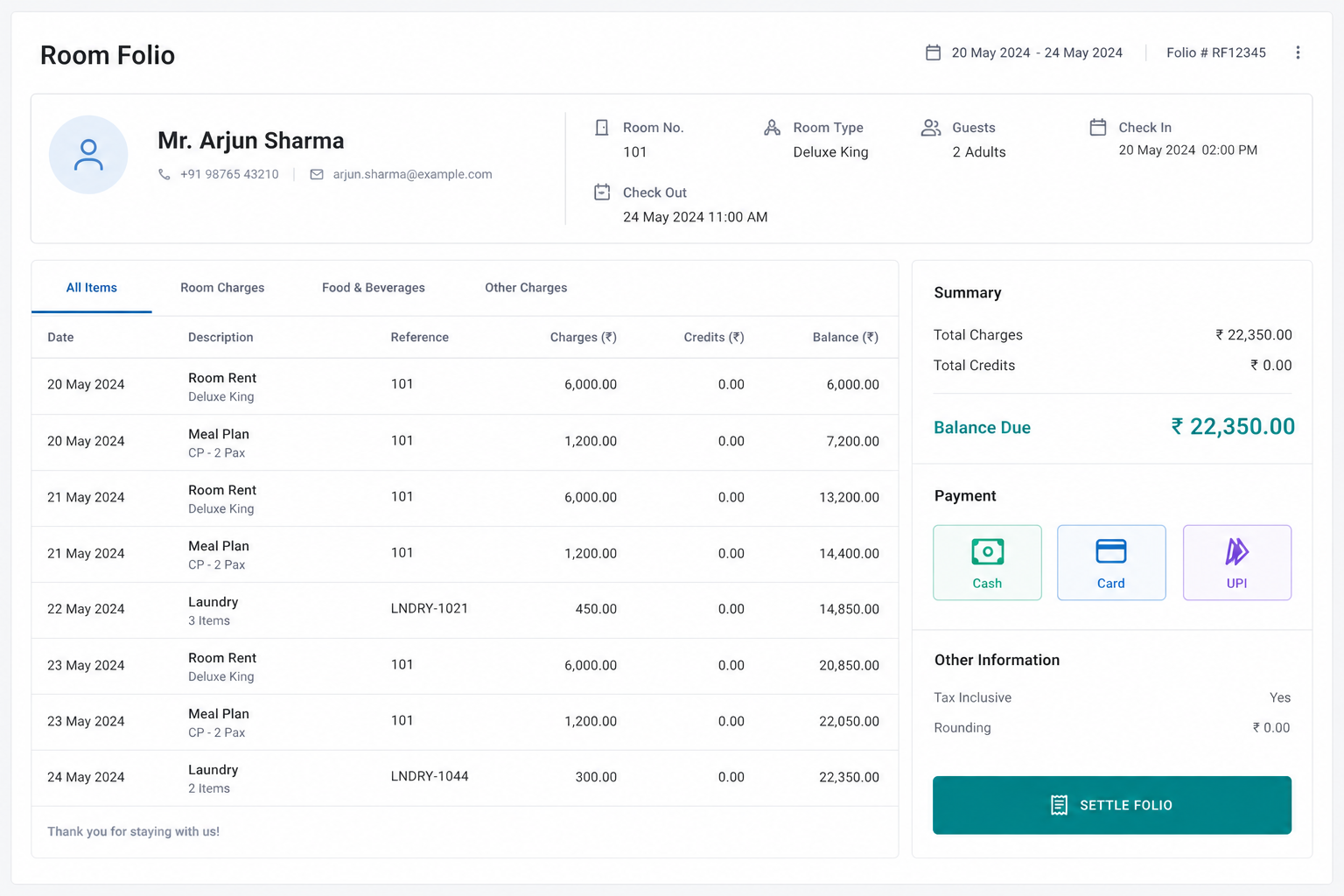Click the 24 May 2024 11:00 AM checkout time

[x=695, y=217]
